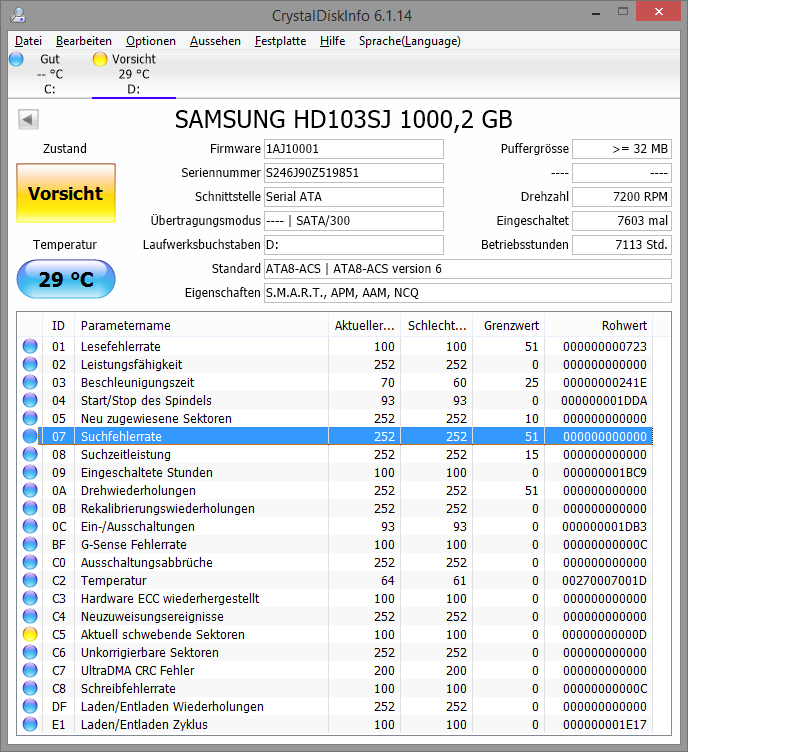Click the status orb of Laden/Entladen Wiederholungen row
Viewport: 800px width, 752px height.
click(x=30, y=706)
